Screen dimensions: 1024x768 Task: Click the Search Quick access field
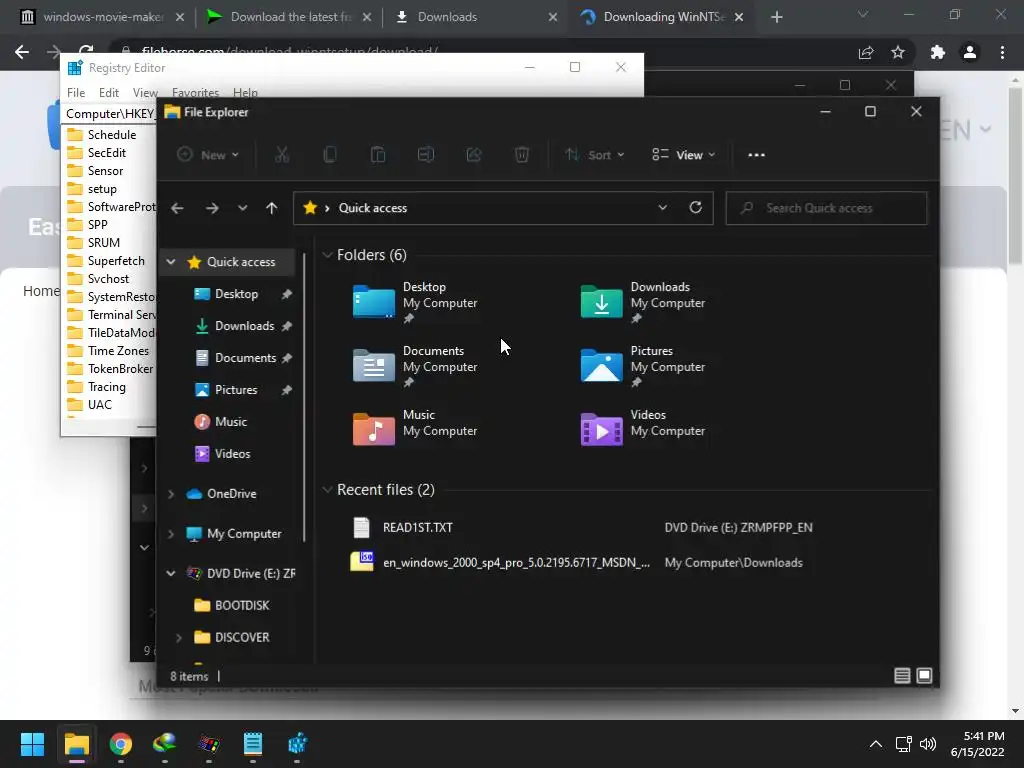pyautogui.click(x=826, y=208)
